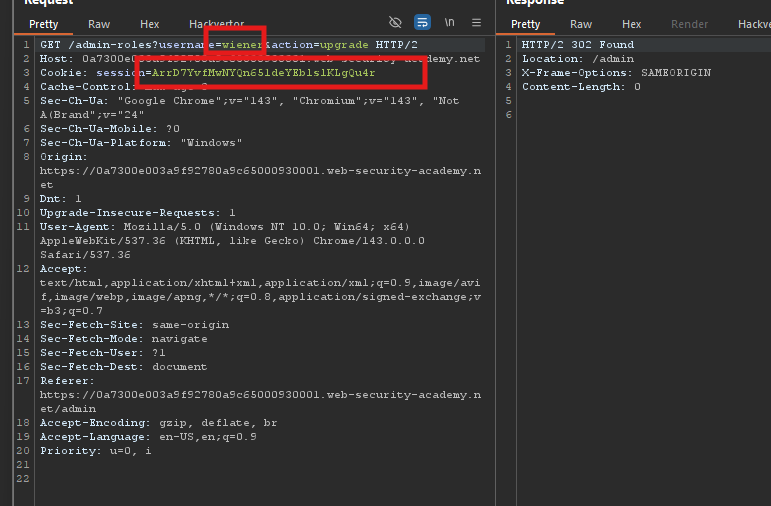Open the Request hamburger options menu
The width and height of the screenshot is (771, 506).
476,23
